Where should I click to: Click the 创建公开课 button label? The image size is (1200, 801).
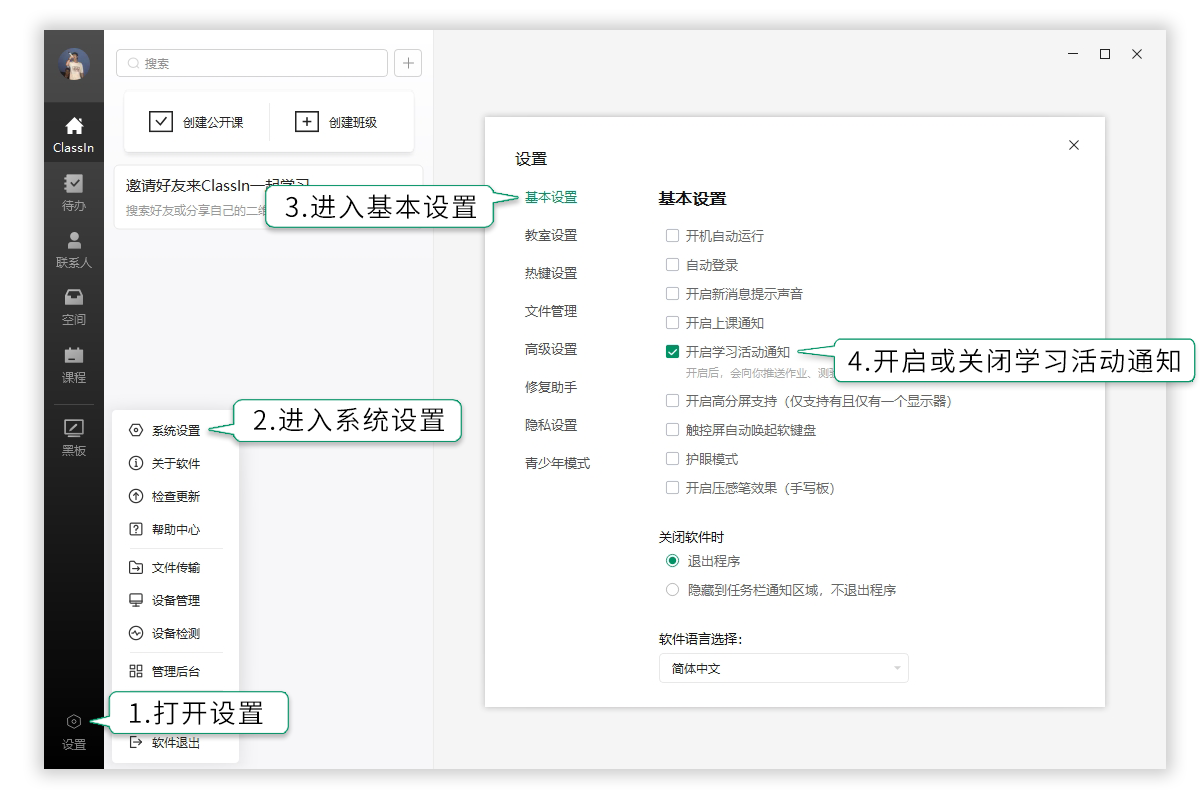tap(213, 122)
